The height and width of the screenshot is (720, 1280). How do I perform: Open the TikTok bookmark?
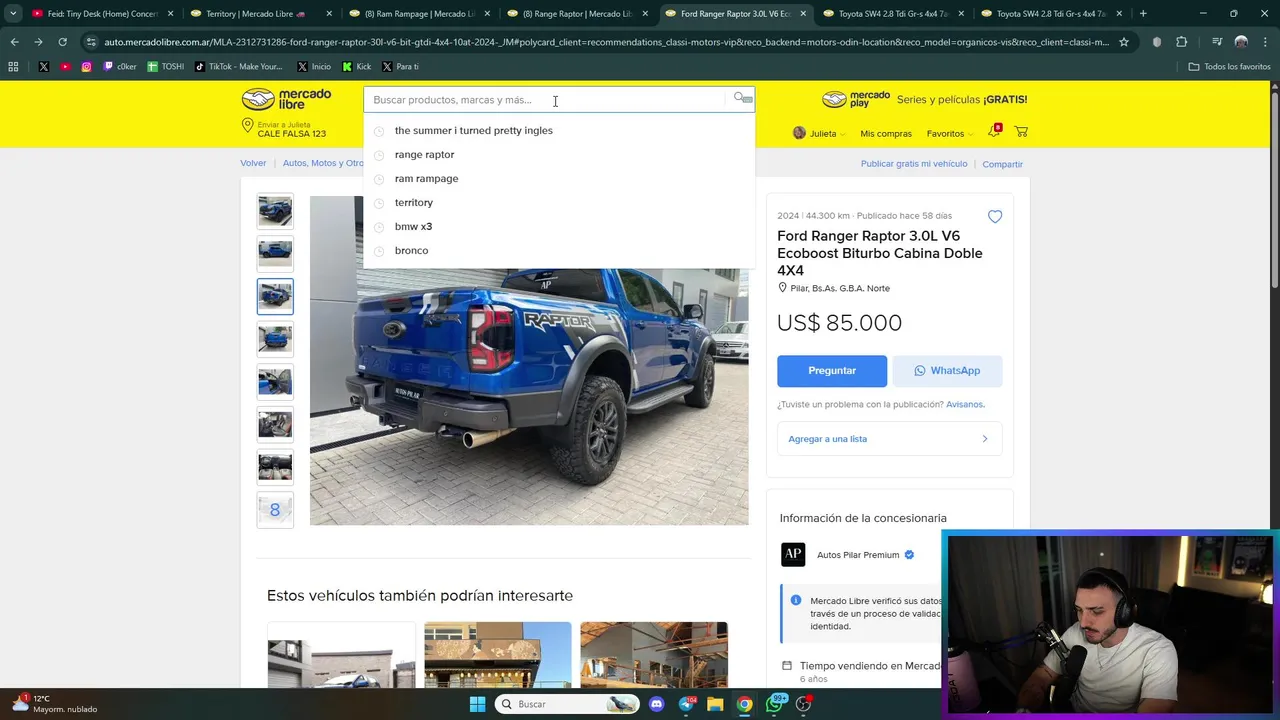coord(239,66)
